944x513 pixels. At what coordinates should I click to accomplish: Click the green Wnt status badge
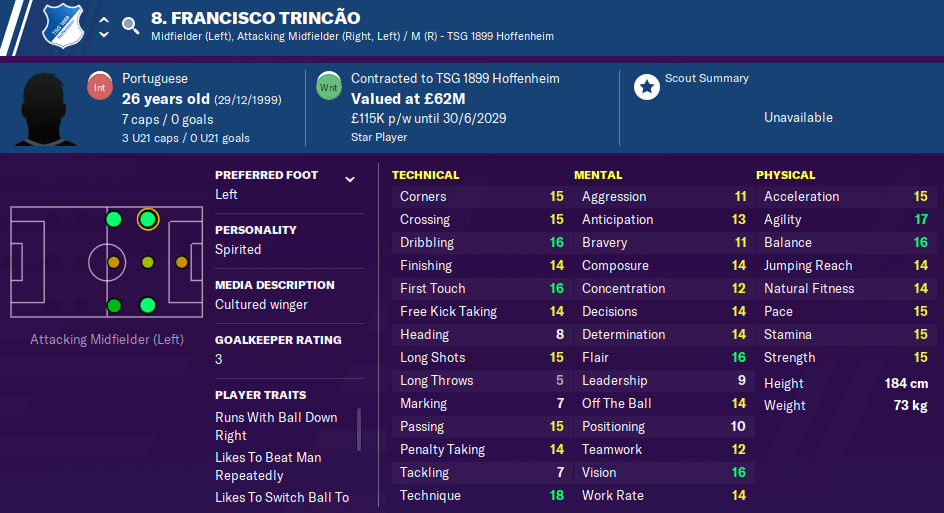tap(329, 87)
